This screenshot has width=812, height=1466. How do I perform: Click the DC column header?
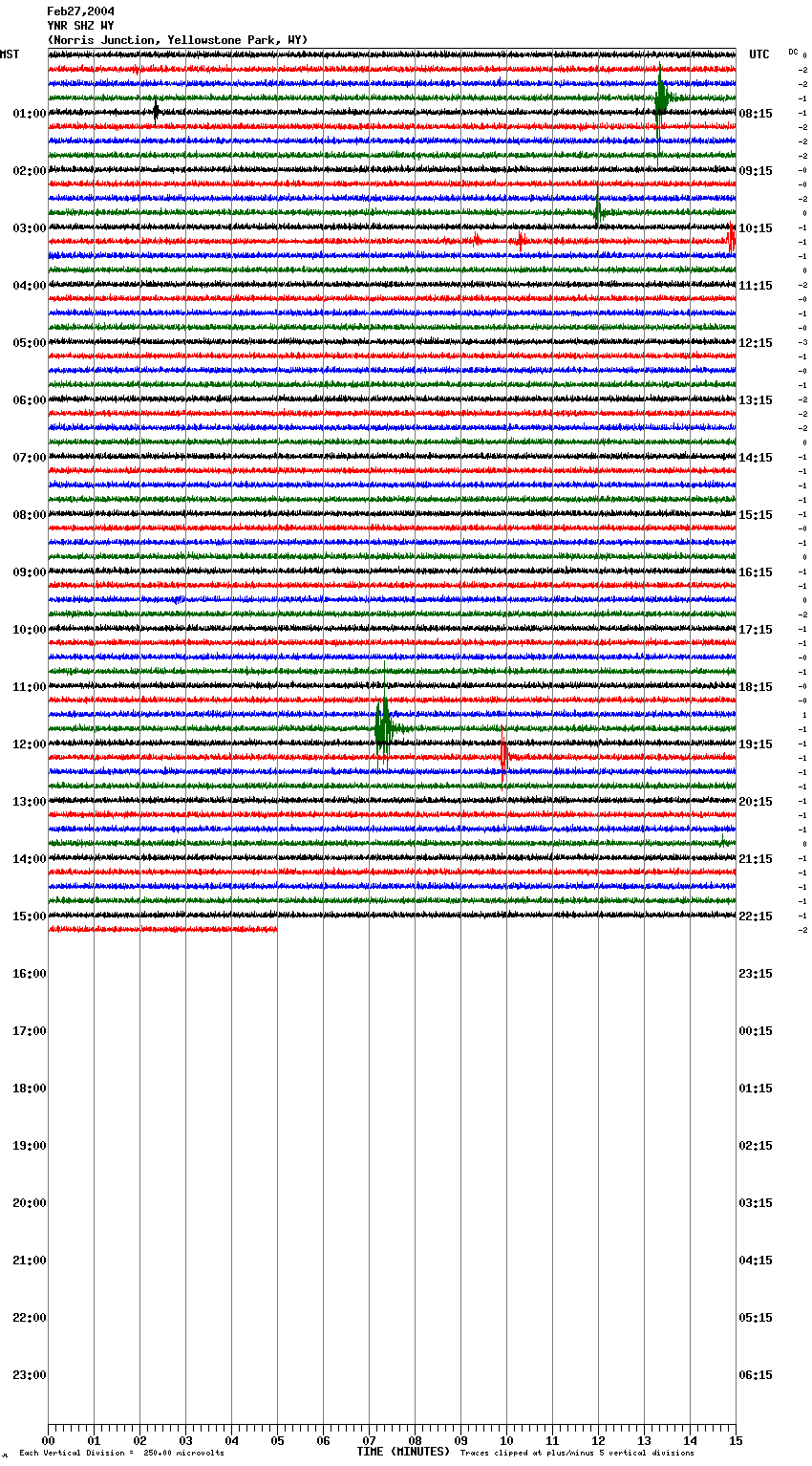pos(793,52)
